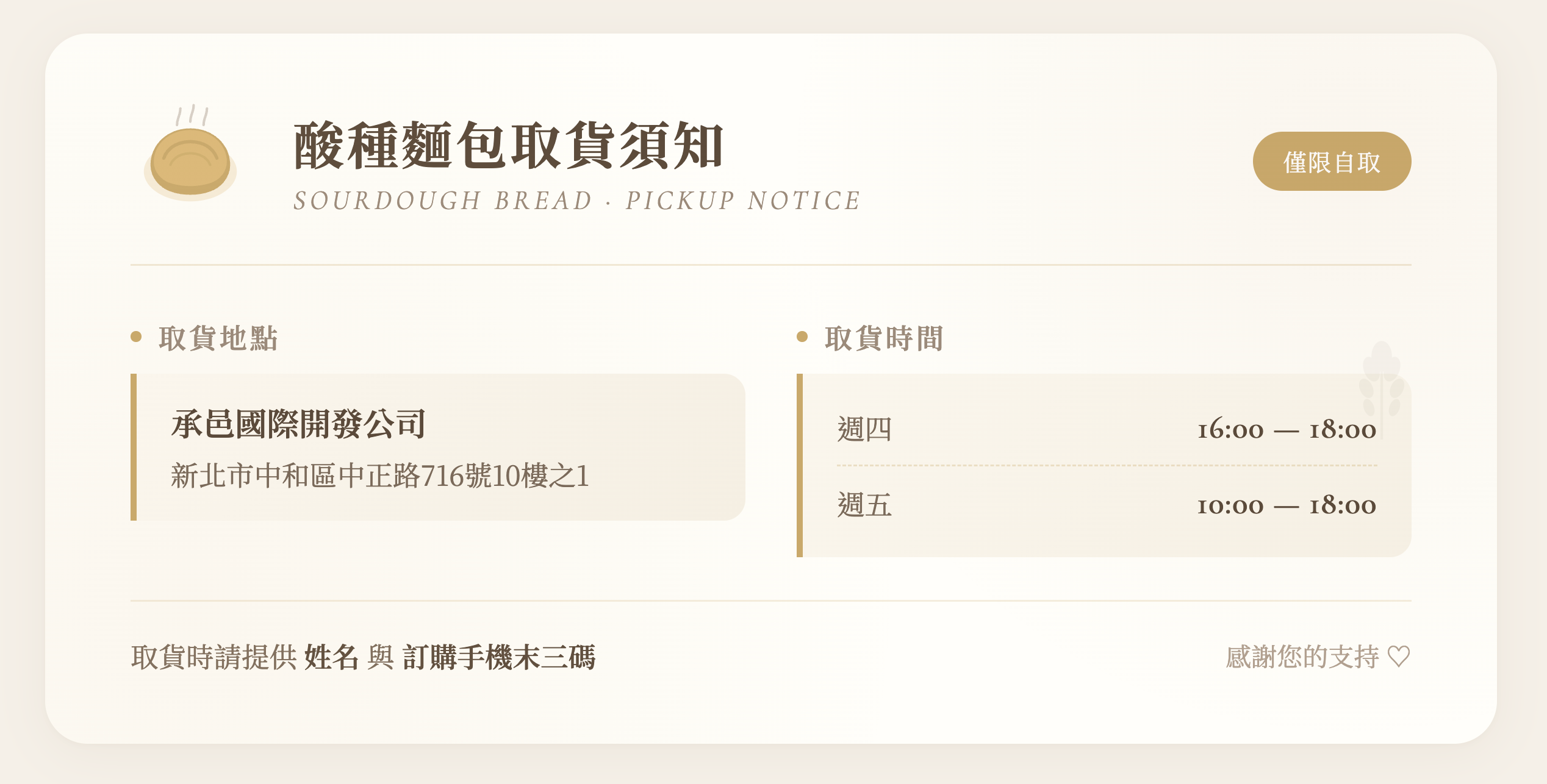Image resolution: width=1547 pixels, height=784 pixels.
Task: Click the bold 訂購手機末三碼 text
Action: (499, 657)
